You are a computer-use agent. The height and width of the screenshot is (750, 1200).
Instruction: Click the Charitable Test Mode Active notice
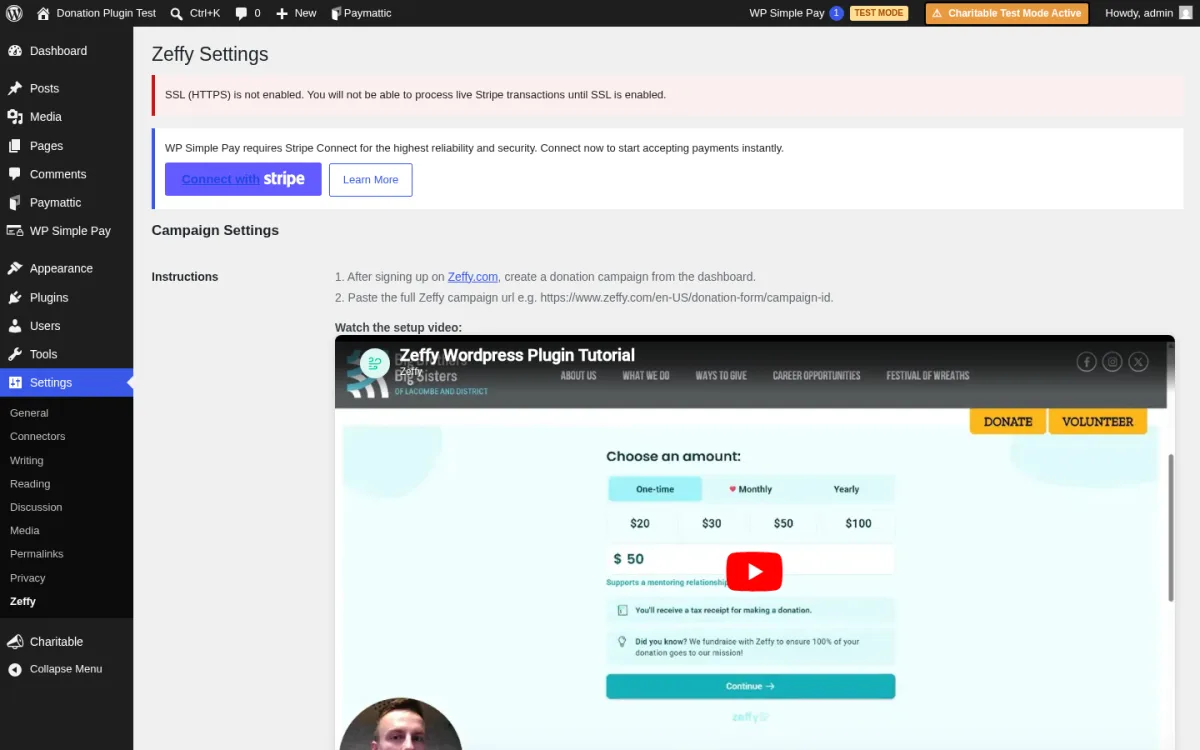pos(1006,13)
